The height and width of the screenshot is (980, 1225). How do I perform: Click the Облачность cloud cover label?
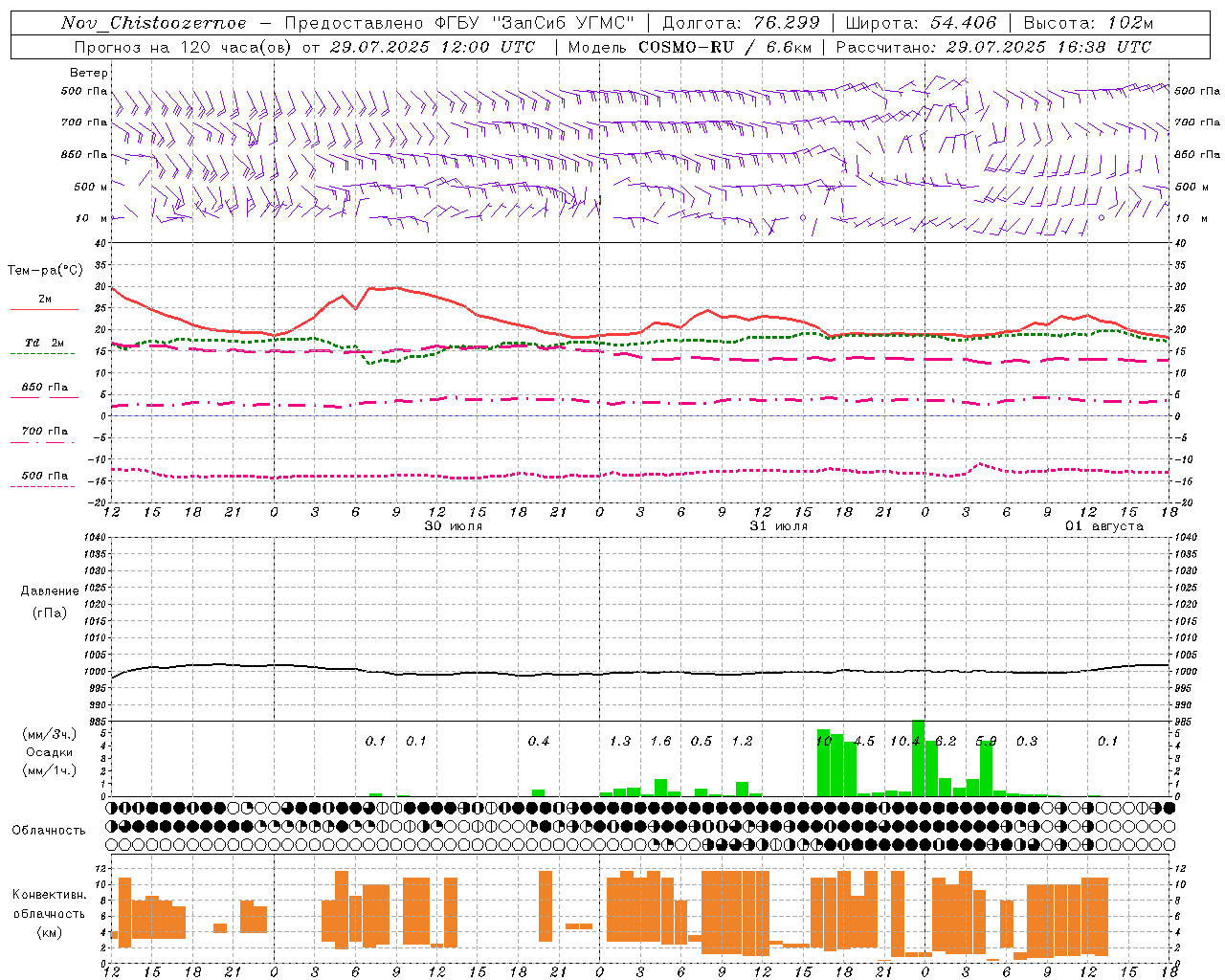49,831
